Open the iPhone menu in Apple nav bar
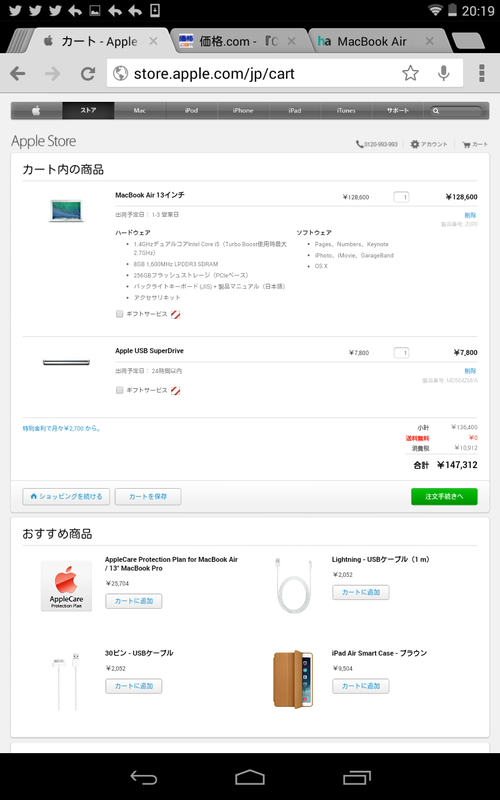 coord(243,110)
